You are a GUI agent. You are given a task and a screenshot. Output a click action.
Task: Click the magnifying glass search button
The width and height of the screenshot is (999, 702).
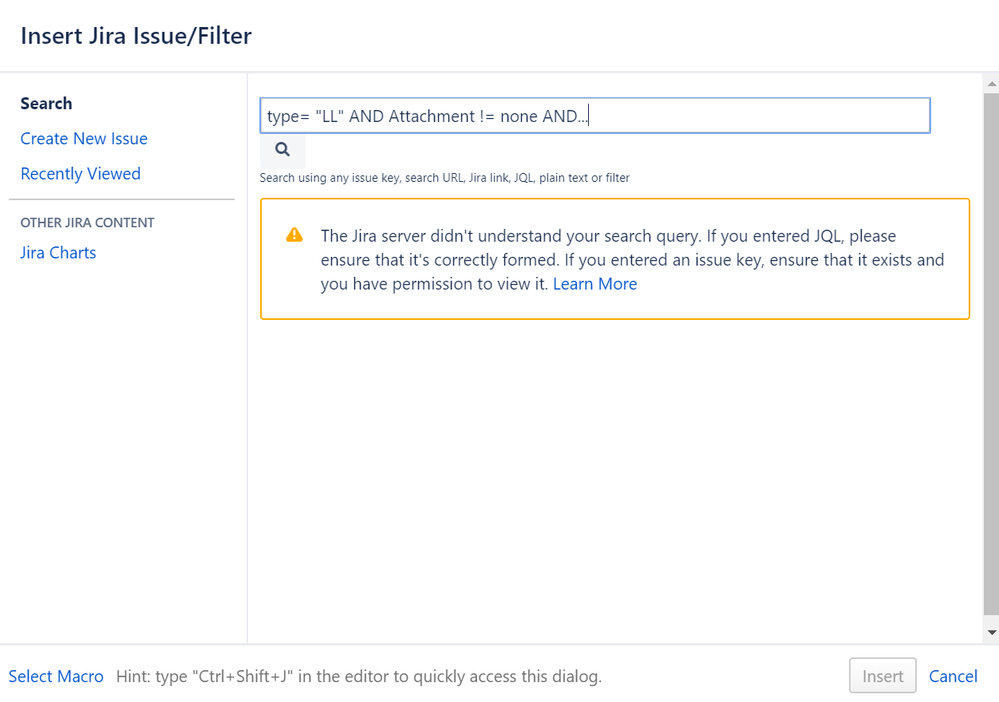pos(282,150)
